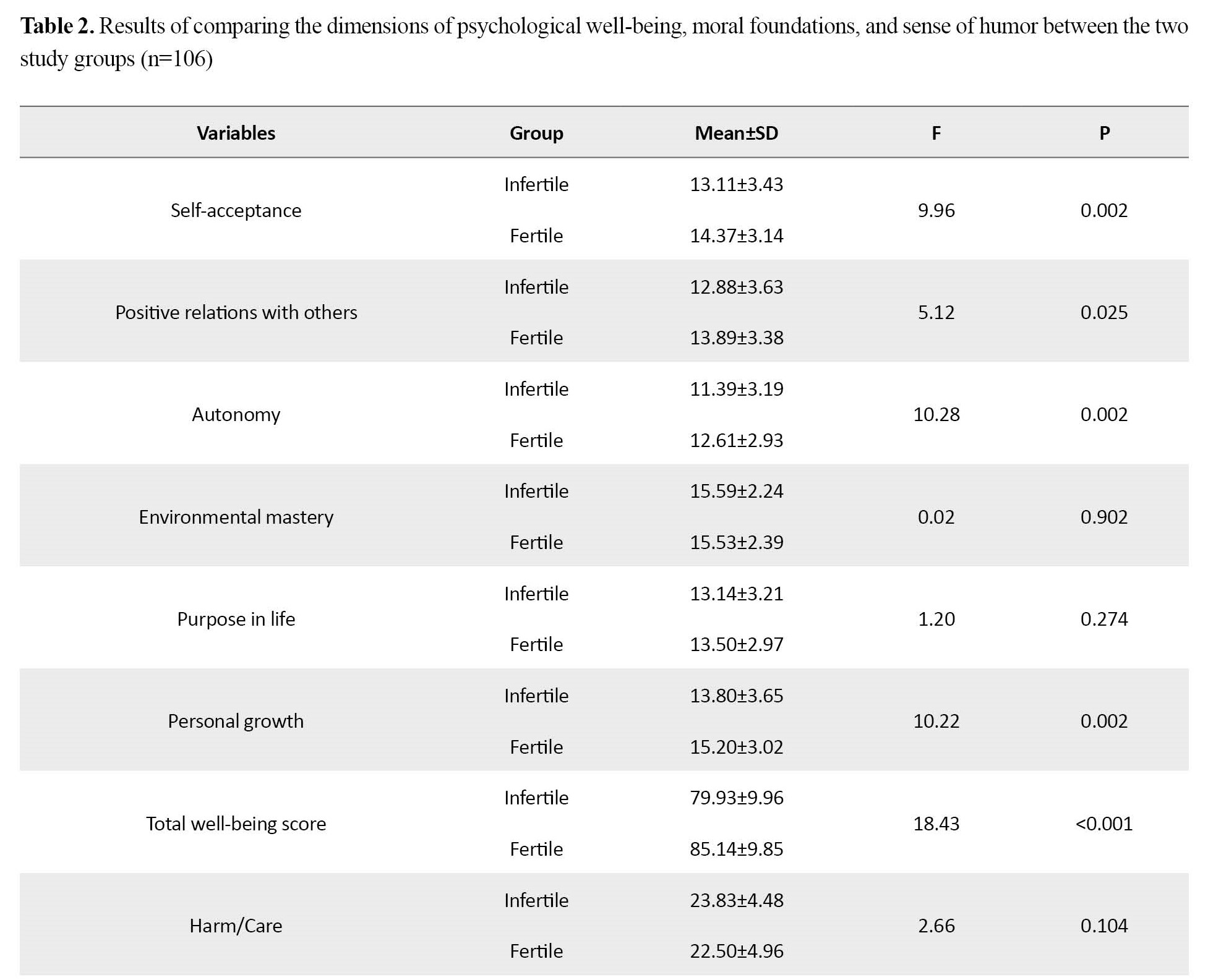Select the "Autonomy" row label
This screenshot has width=1208, height=980.
(x=236, y=414)
